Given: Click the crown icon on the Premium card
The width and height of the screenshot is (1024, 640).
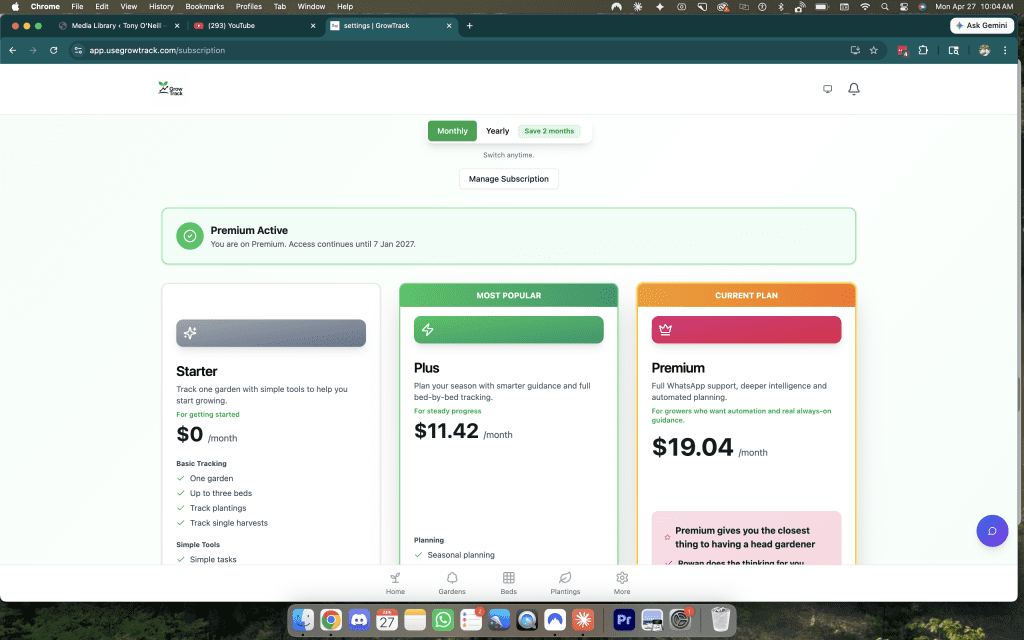Looking at the screenshot, I should click(x=665, y=330).
